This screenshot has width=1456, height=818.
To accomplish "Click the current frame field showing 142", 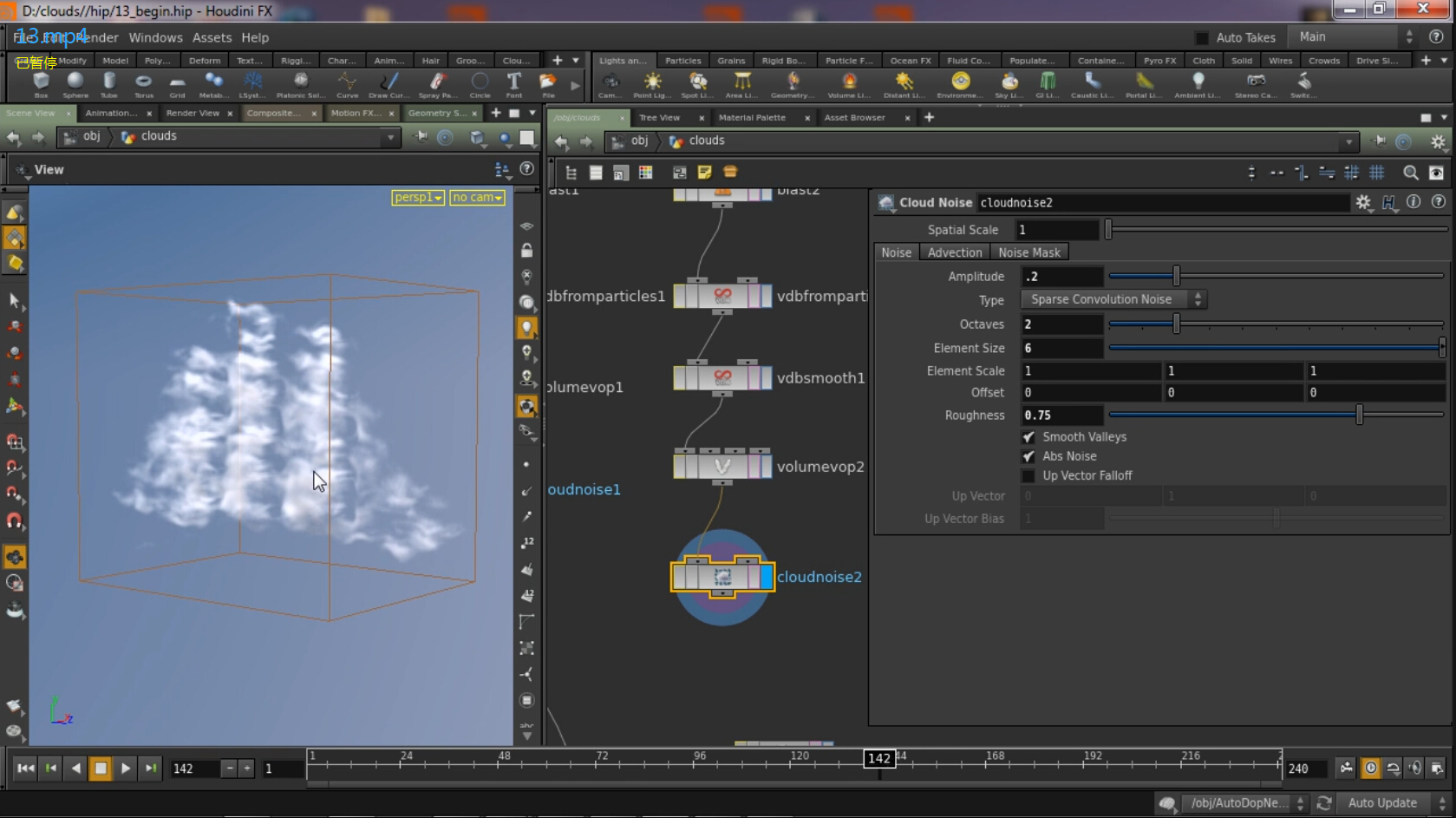I will (194, 769).
